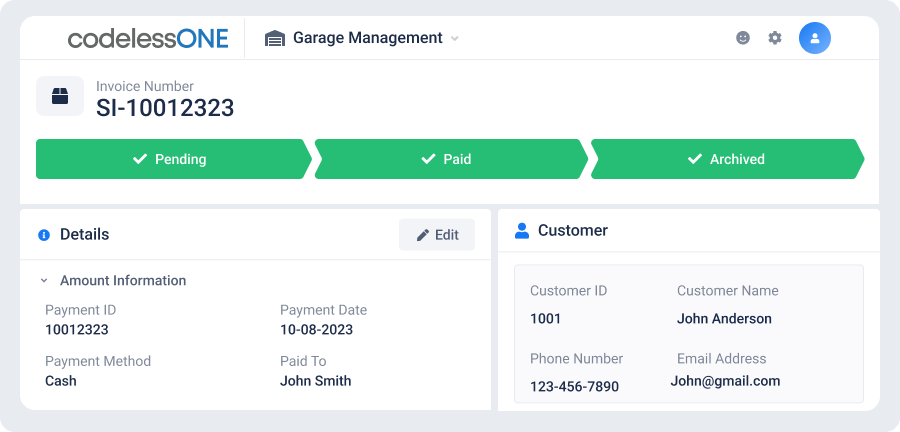The height and width of the screenshot is (432, 900).
Task: Open the user profile avatar
Action: click(x=814, y=38)
